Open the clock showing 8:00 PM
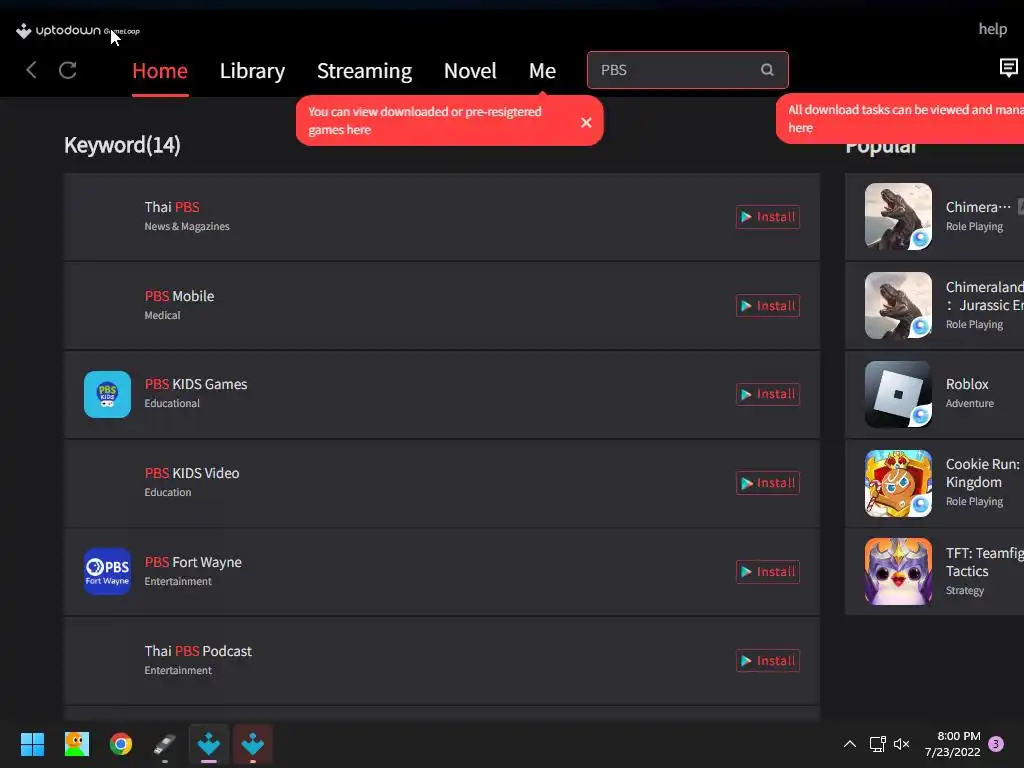The width and height of the screenshot is (1024, 768). click(953, 744)
